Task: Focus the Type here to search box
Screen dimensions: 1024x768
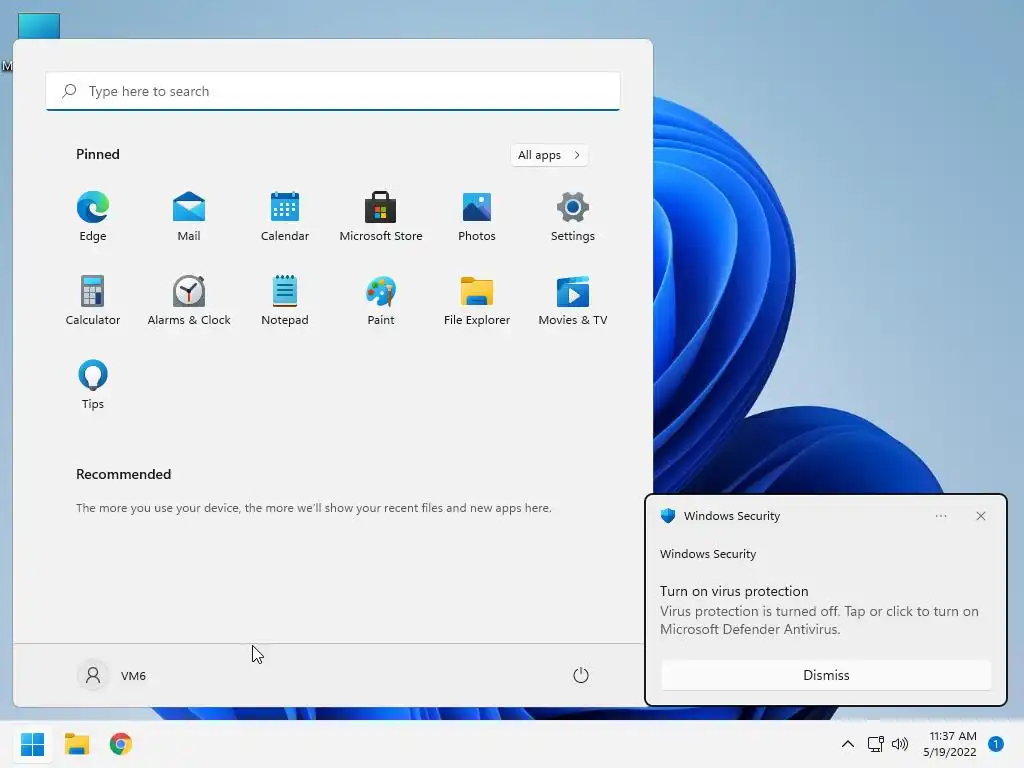Action: (333, 91)
